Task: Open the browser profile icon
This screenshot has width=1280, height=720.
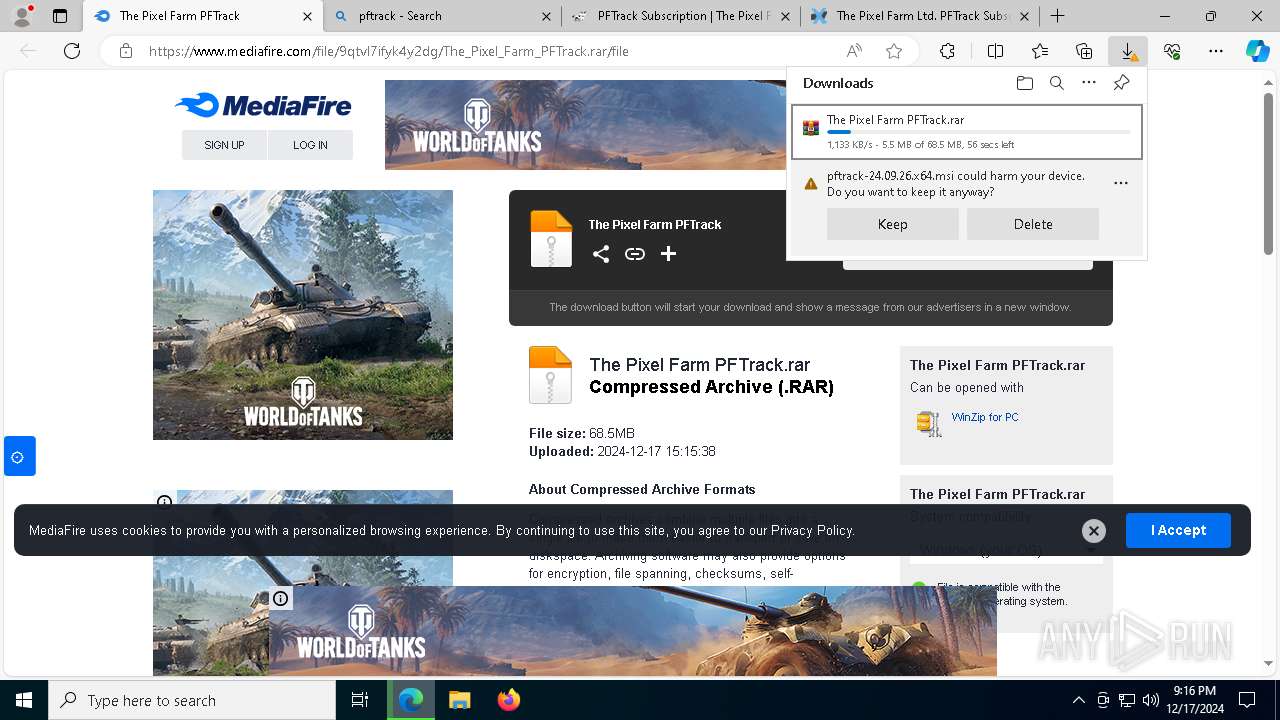Action: click(x=22, y=16)
